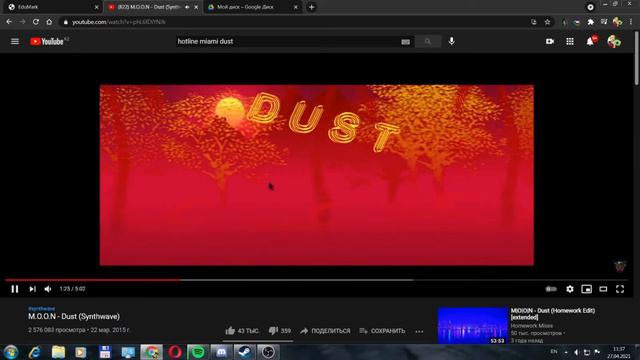Open Discord from the taskbar
This screenshot has height=360, width=640.
pos(221,352)
